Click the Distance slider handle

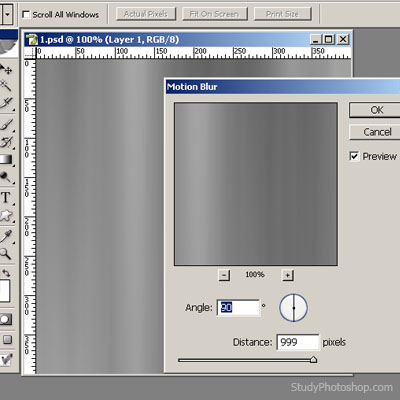(313, 359)
